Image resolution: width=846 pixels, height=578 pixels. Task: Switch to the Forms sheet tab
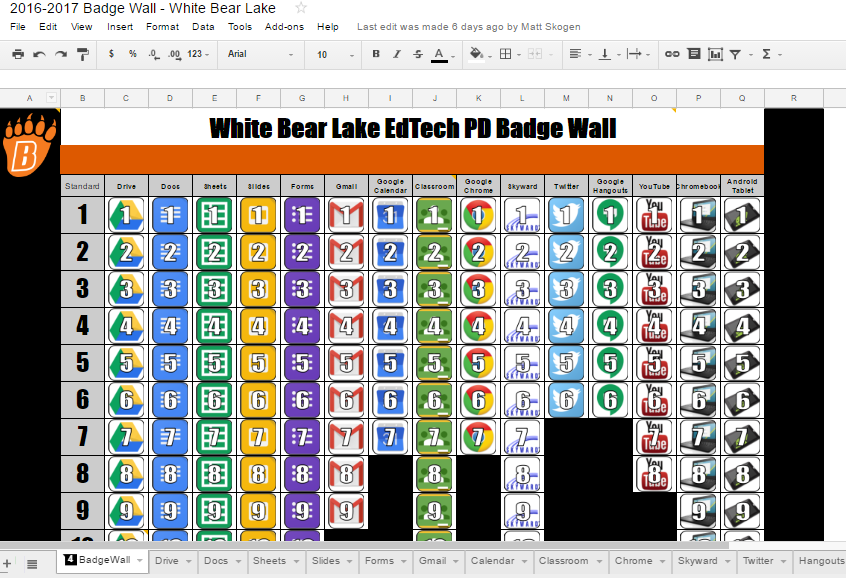[379, 561]
